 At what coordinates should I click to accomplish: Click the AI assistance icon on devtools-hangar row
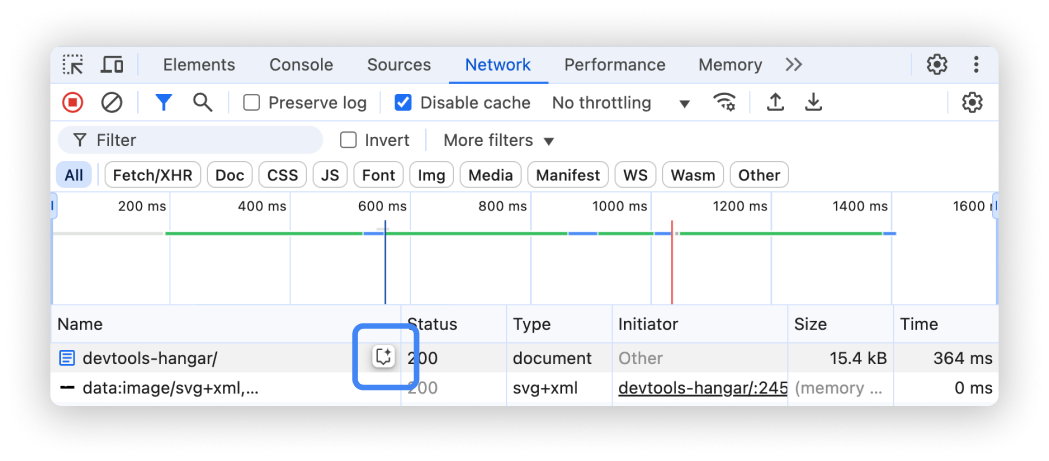(383, 357)
